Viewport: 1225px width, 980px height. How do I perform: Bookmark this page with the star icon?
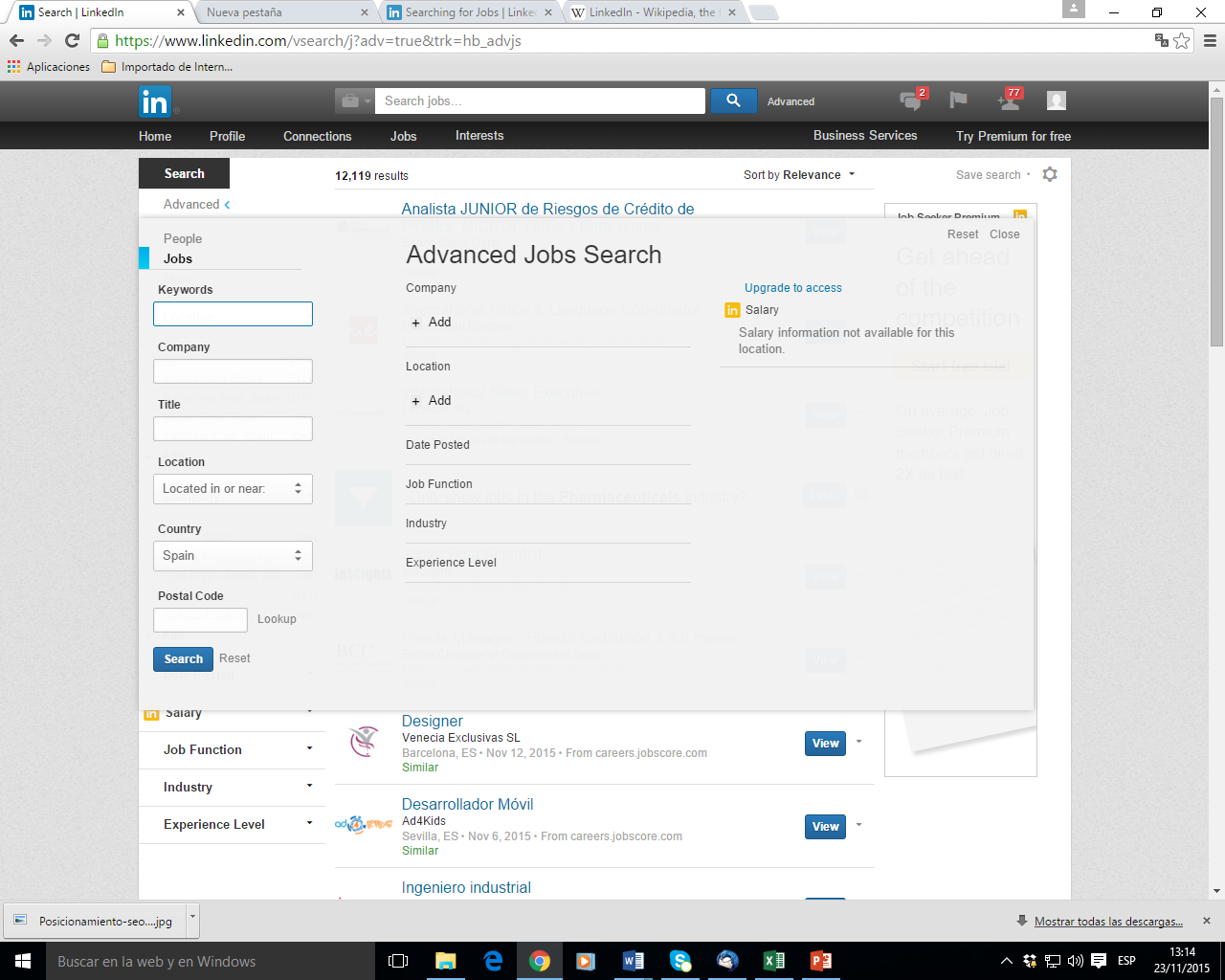pos(1182,40)
